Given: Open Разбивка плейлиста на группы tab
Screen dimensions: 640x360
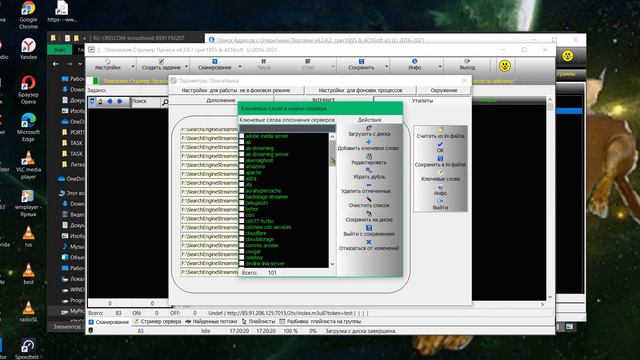Looking at the screenshot, I should pyautogui.click(x=320, y=322).
